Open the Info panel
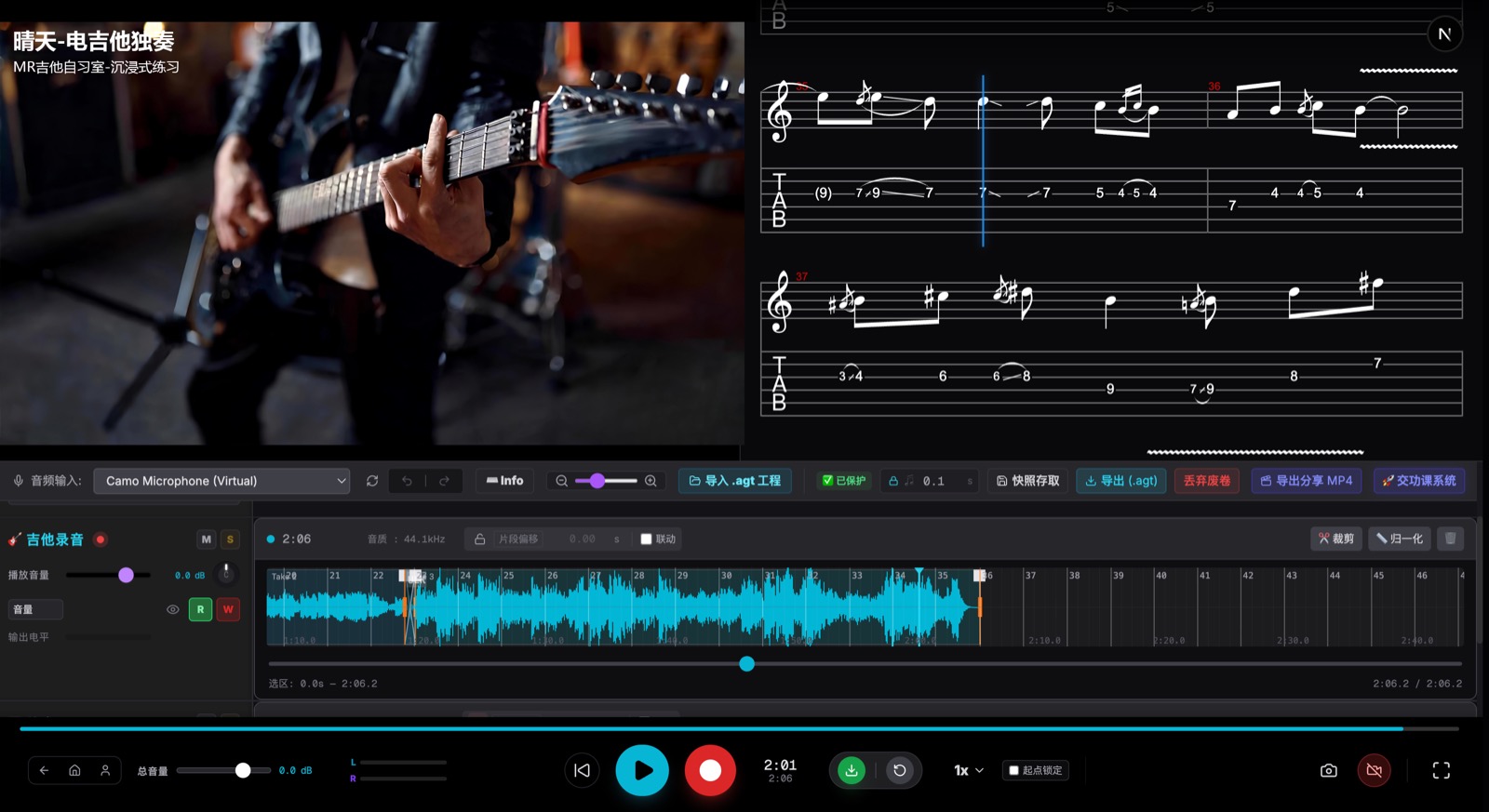The height and width of the screenshot is (812, 1489). pyautogui.click(x=504, y=481)
